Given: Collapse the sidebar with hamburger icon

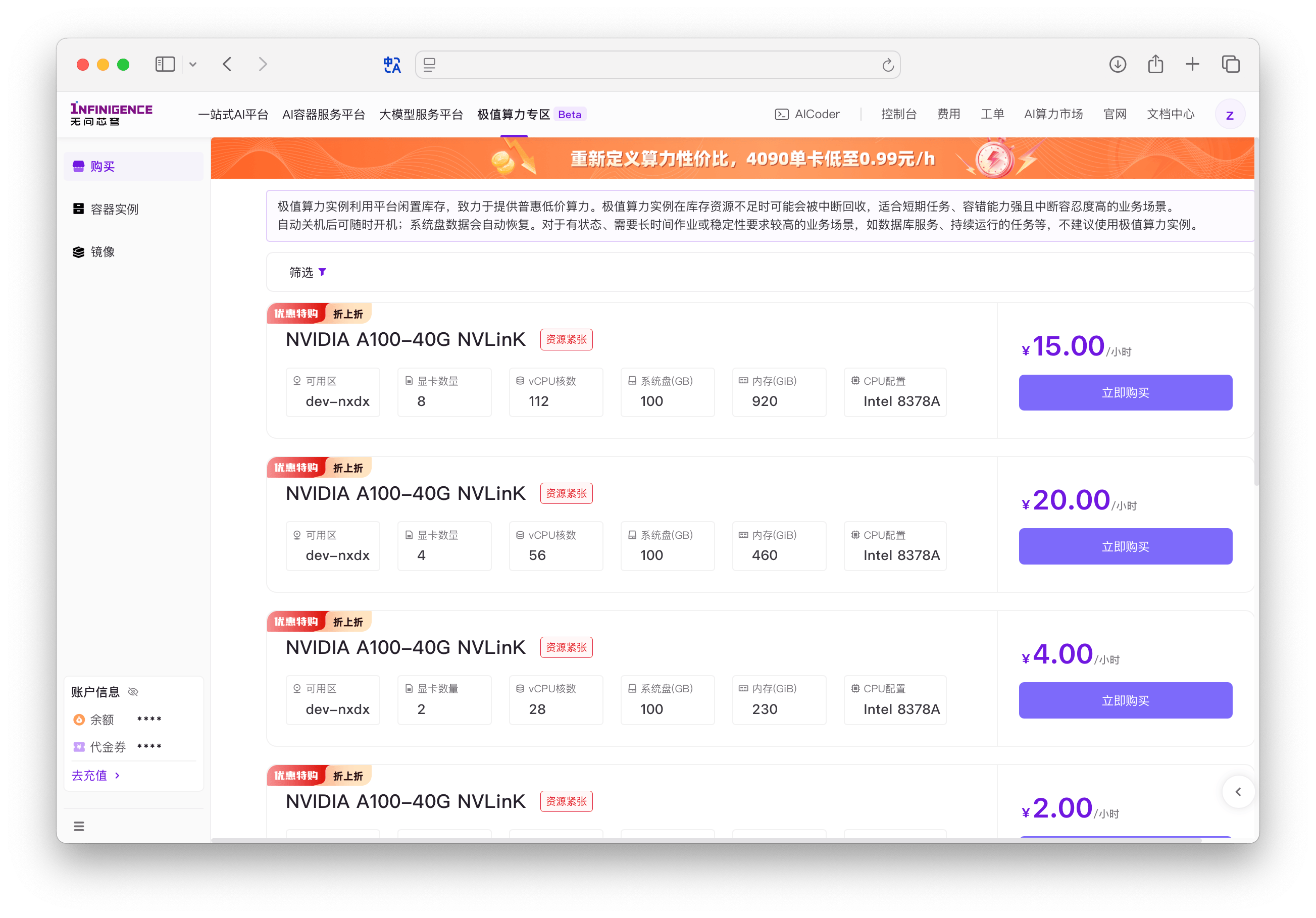Looking at the screenshot, I should (x=79, y=826).
